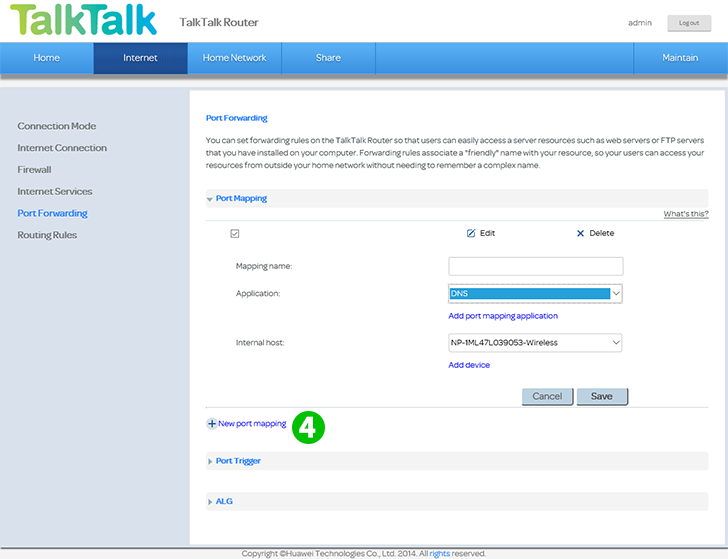Click the Logout button

(689, 23)
